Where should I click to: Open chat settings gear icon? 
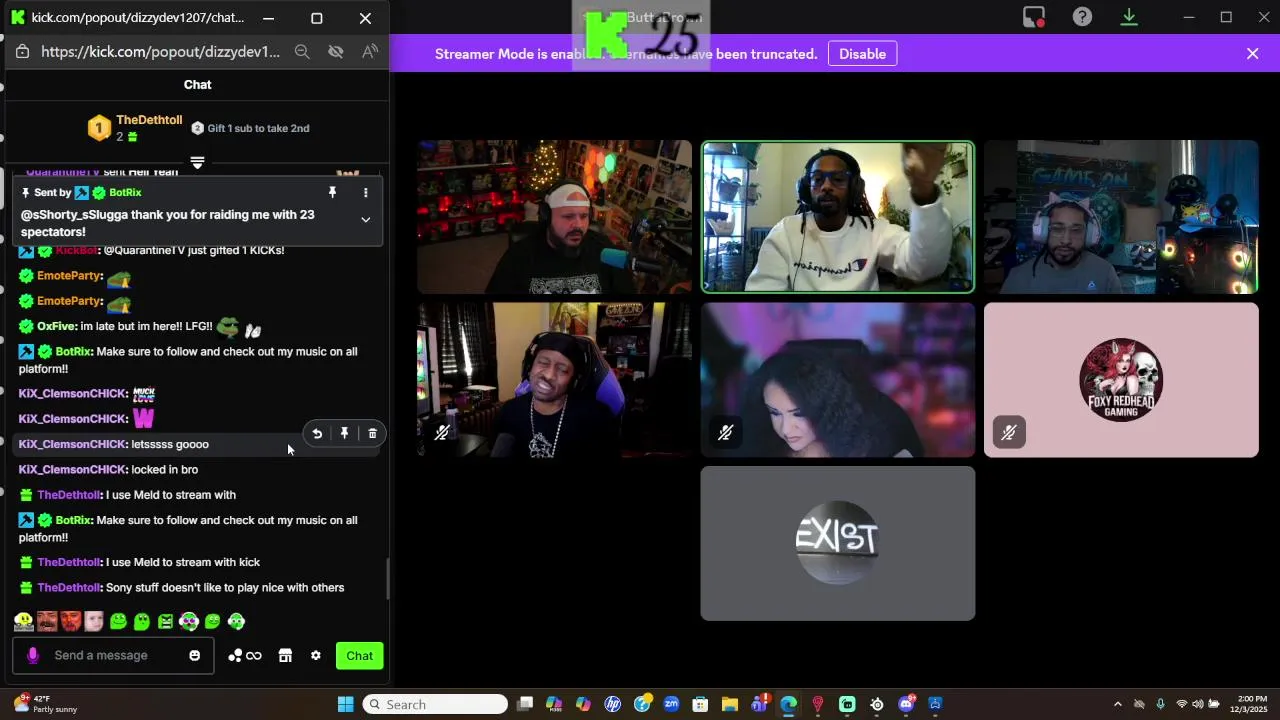pos(316,656)
